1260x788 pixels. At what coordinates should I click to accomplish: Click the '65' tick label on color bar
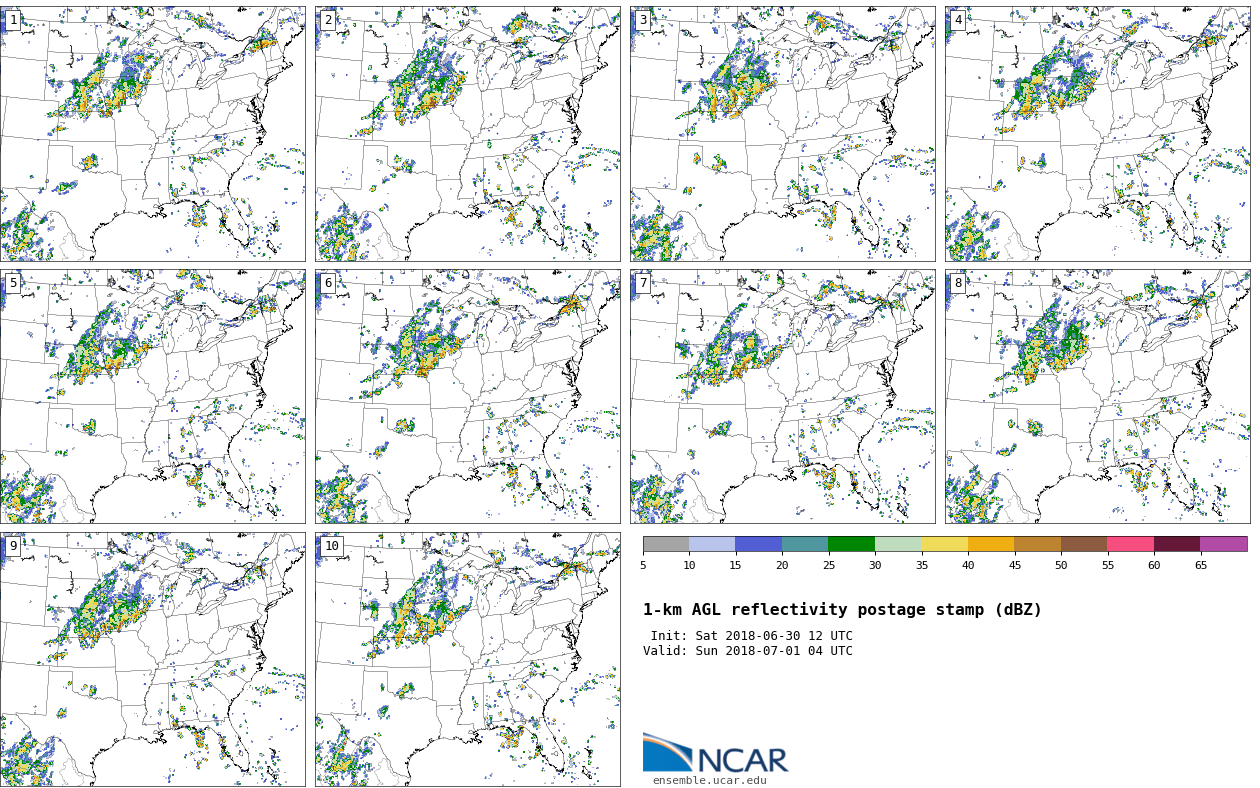(1200, 566)
